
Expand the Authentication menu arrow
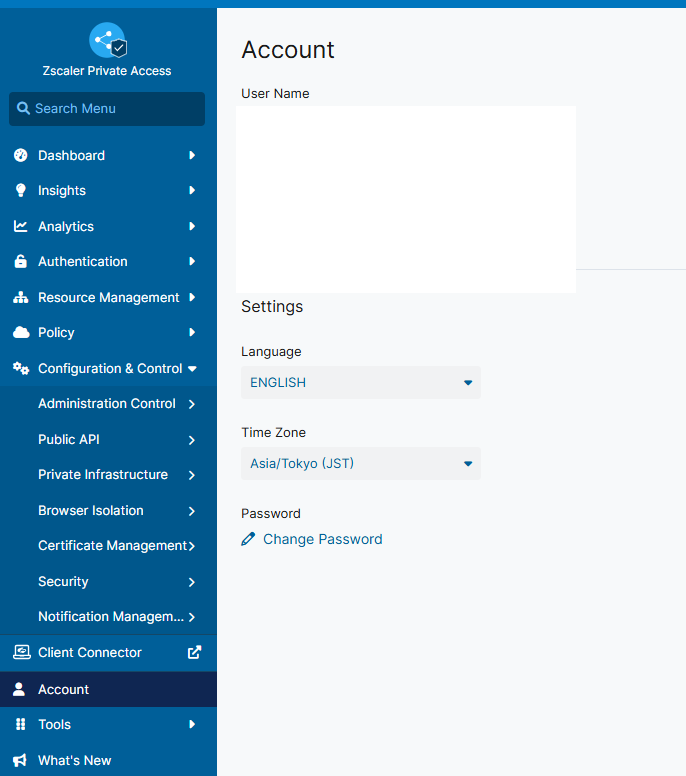tap(192, 261)
